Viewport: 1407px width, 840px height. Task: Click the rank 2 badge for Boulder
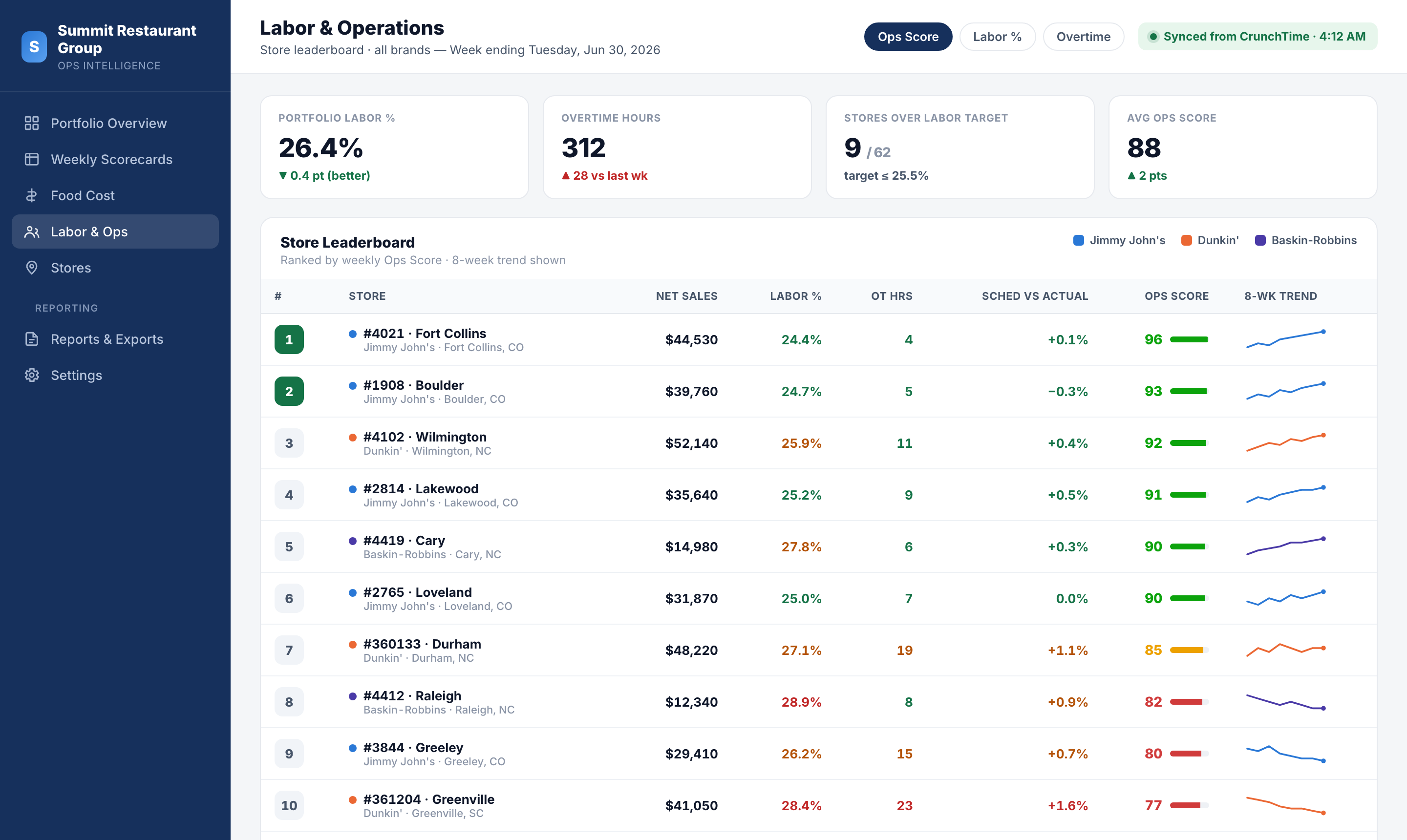pyautogui.click(x=289, y=392)
